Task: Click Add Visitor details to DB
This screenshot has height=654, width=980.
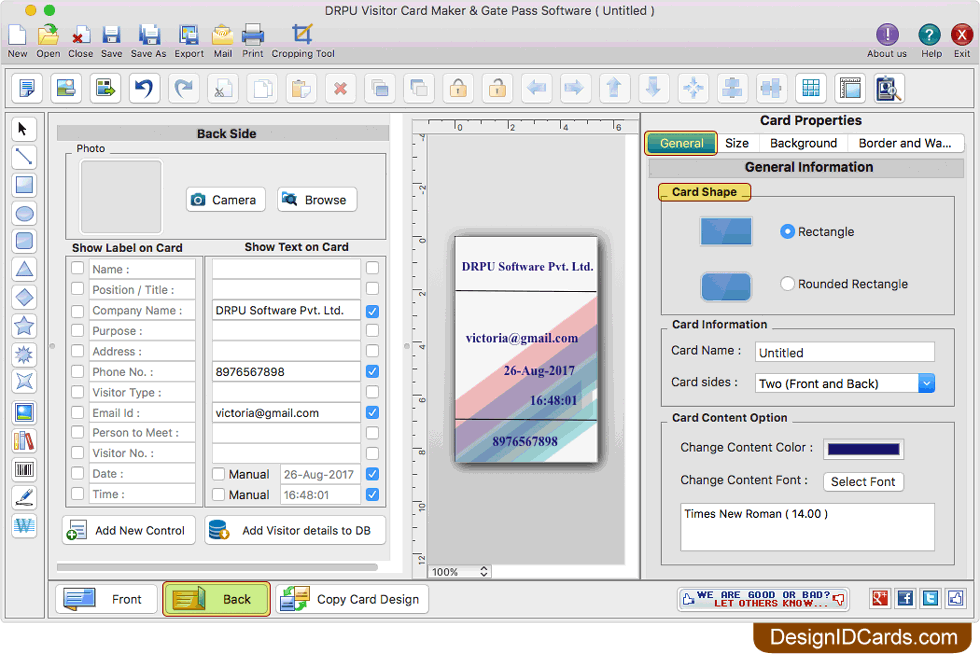Action: point(295,530)
